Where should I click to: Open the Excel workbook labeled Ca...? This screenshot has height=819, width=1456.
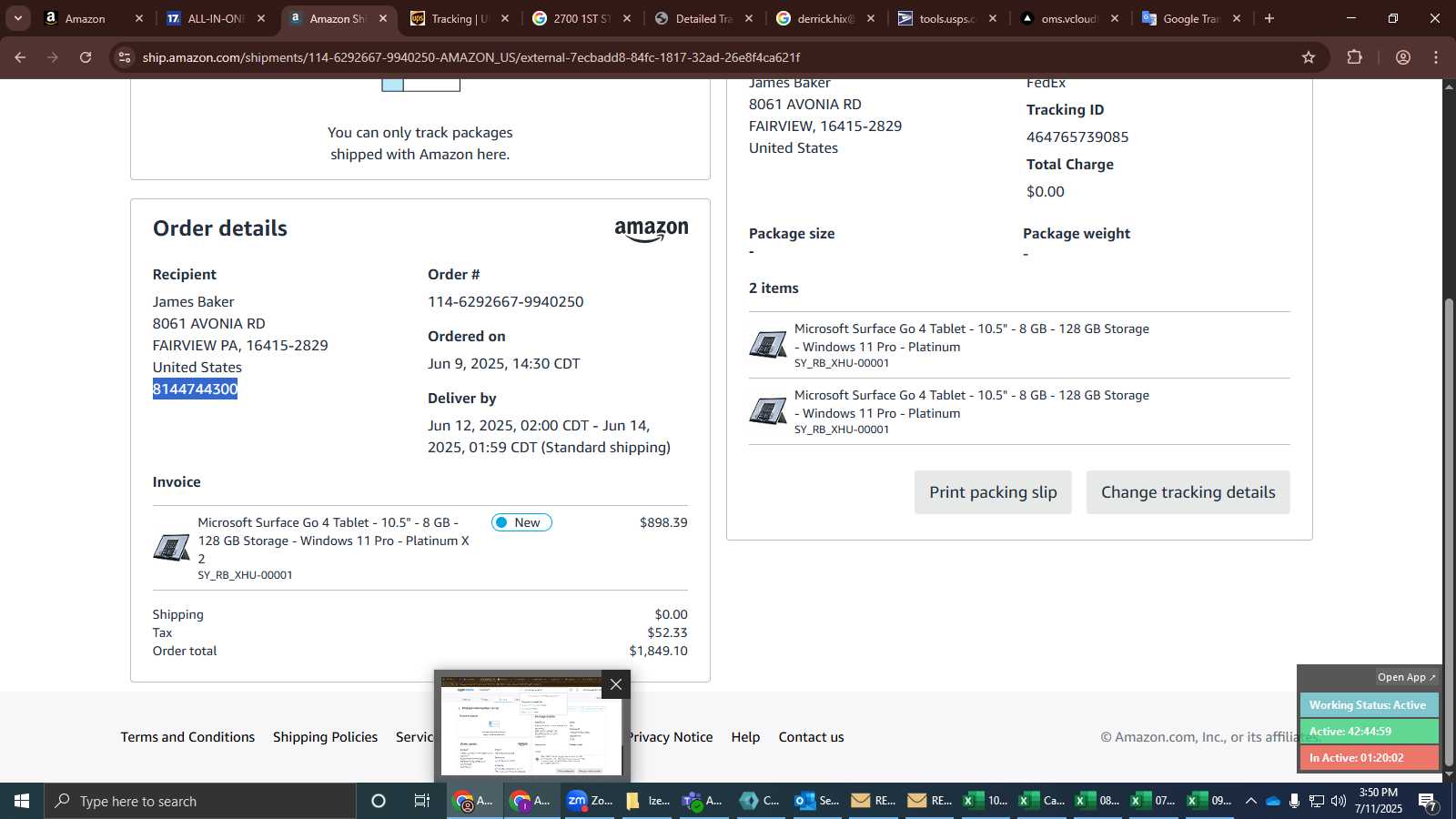(x=1041, y=801)
